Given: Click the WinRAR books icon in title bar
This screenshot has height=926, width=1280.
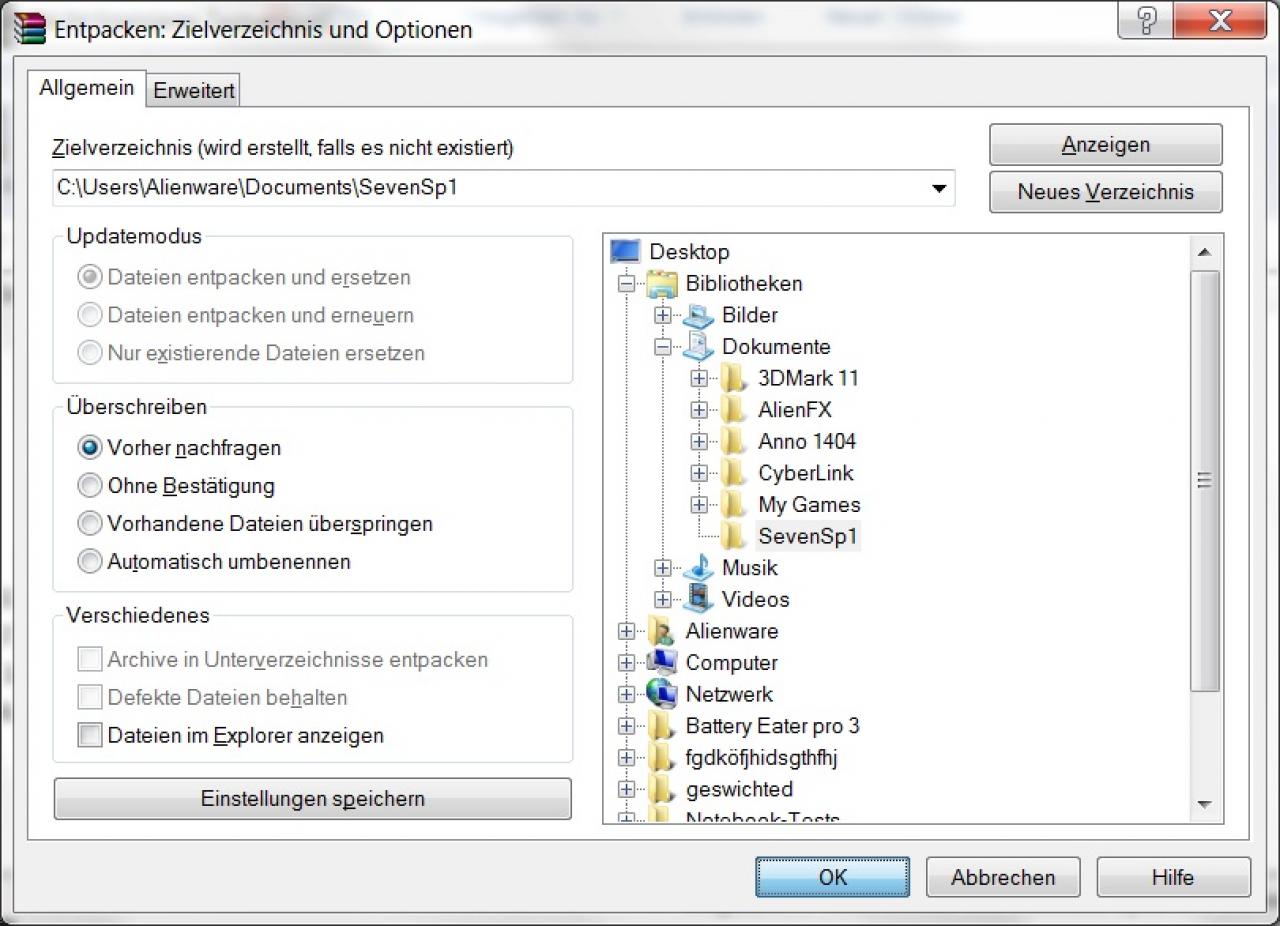Looking at the screenshot, I should (x=30, y=29).
